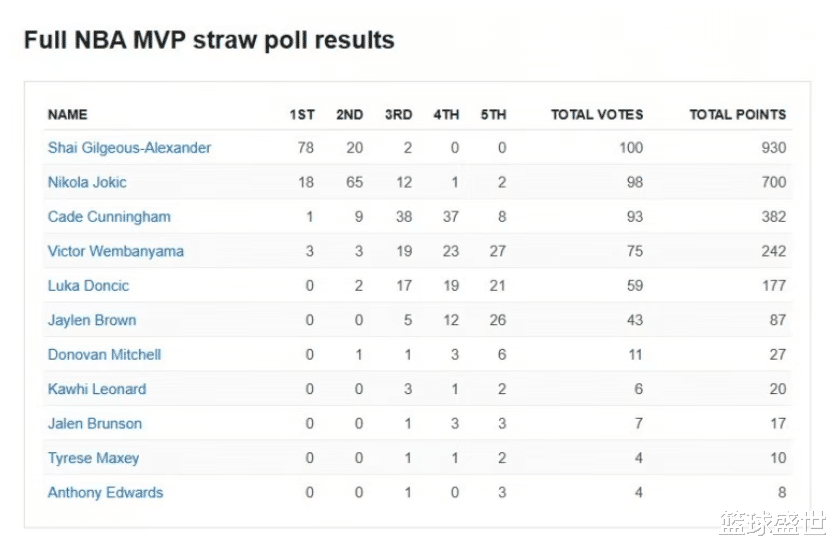The height and width of the screenshot is (554, 840).
Task: Click the NAME column header
Action: coord(68,115)
